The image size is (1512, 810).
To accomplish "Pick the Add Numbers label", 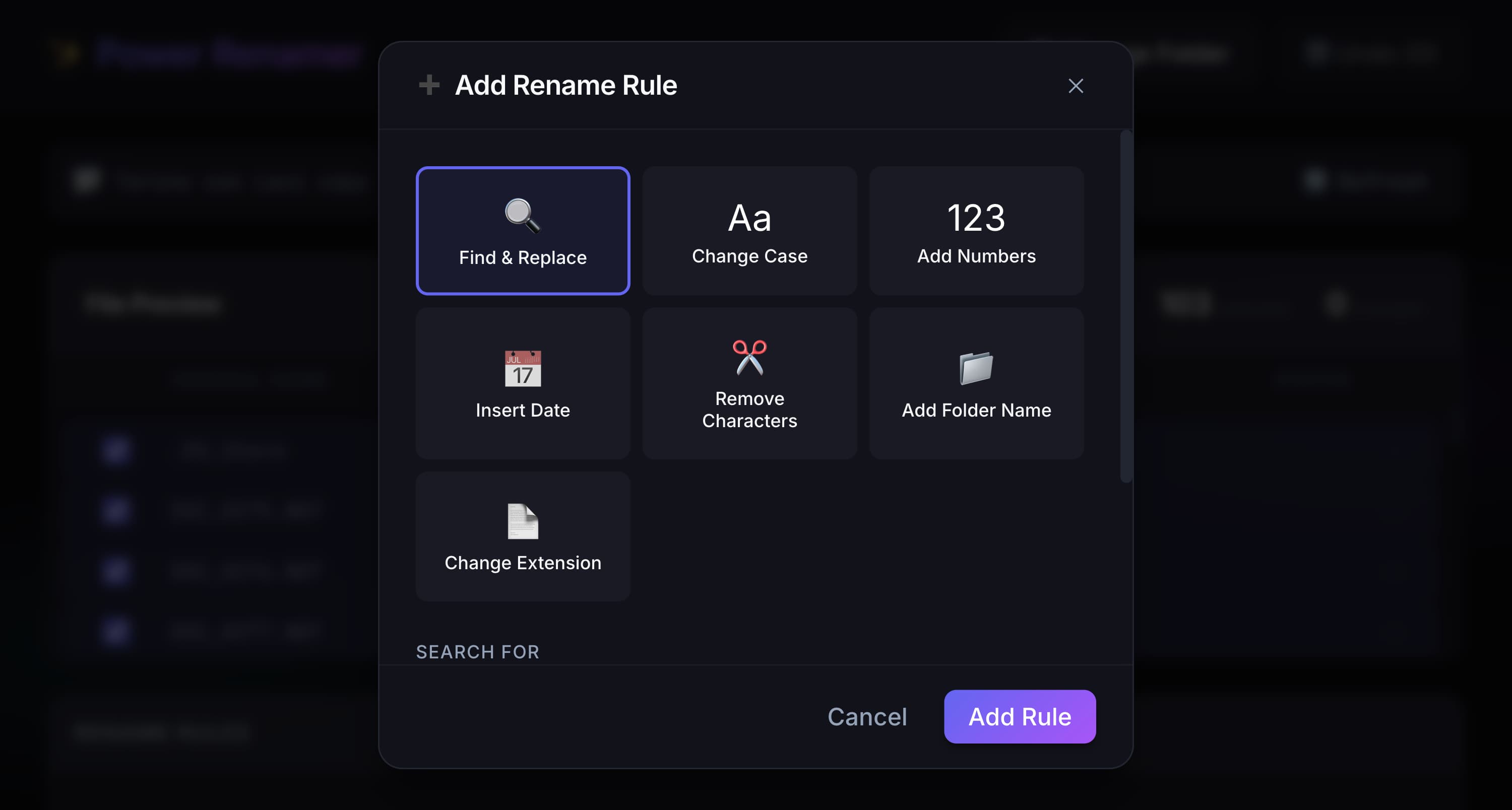I will coord(976,256).
